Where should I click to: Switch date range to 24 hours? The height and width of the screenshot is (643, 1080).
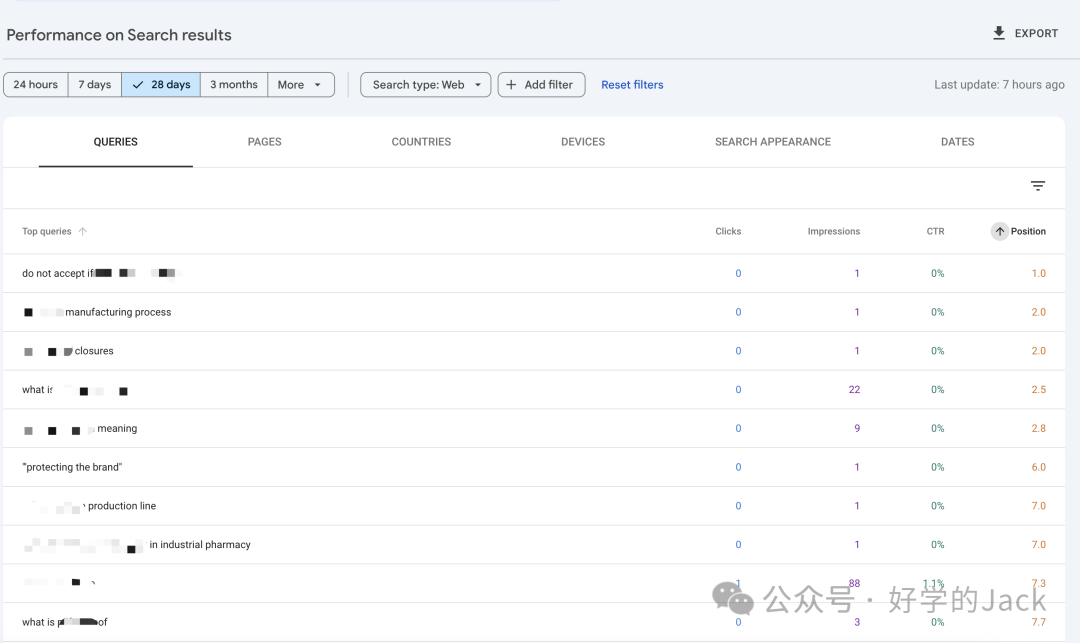click(36, 85)
